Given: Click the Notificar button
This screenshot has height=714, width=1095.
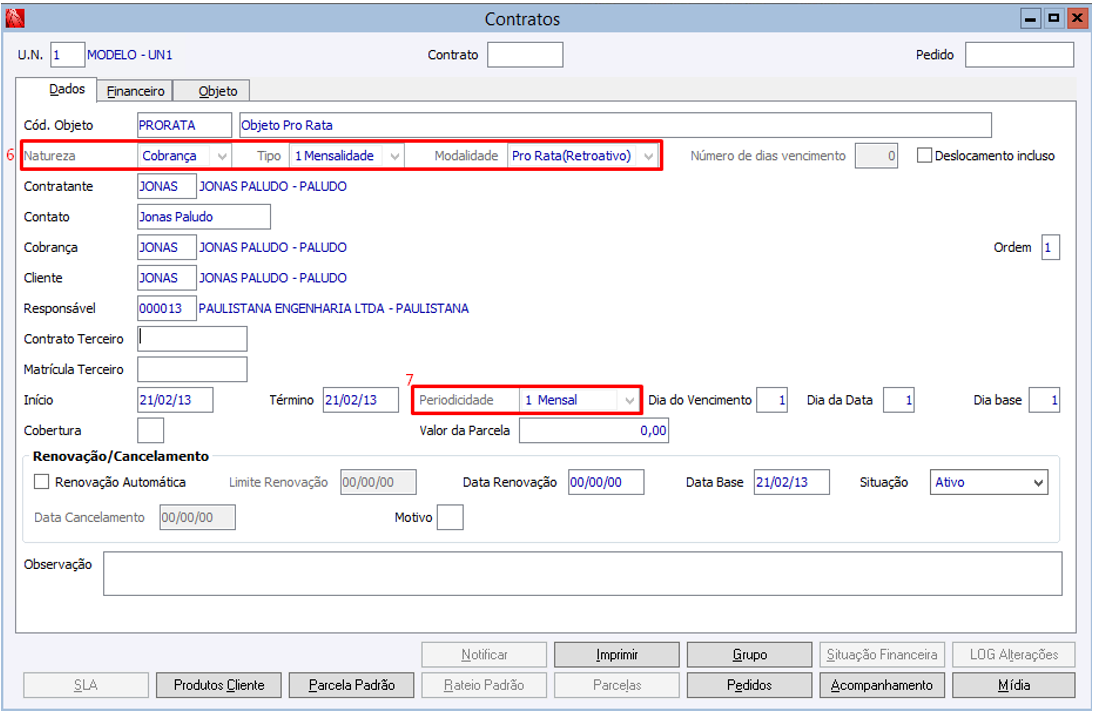Looking at the screenshot, I should pyautogui.click(x=484, y=655).
